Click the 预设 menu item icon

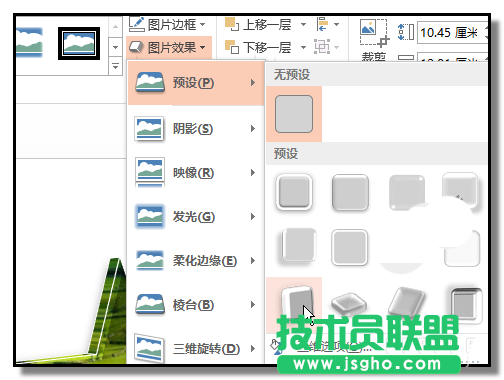coord(150,82)
